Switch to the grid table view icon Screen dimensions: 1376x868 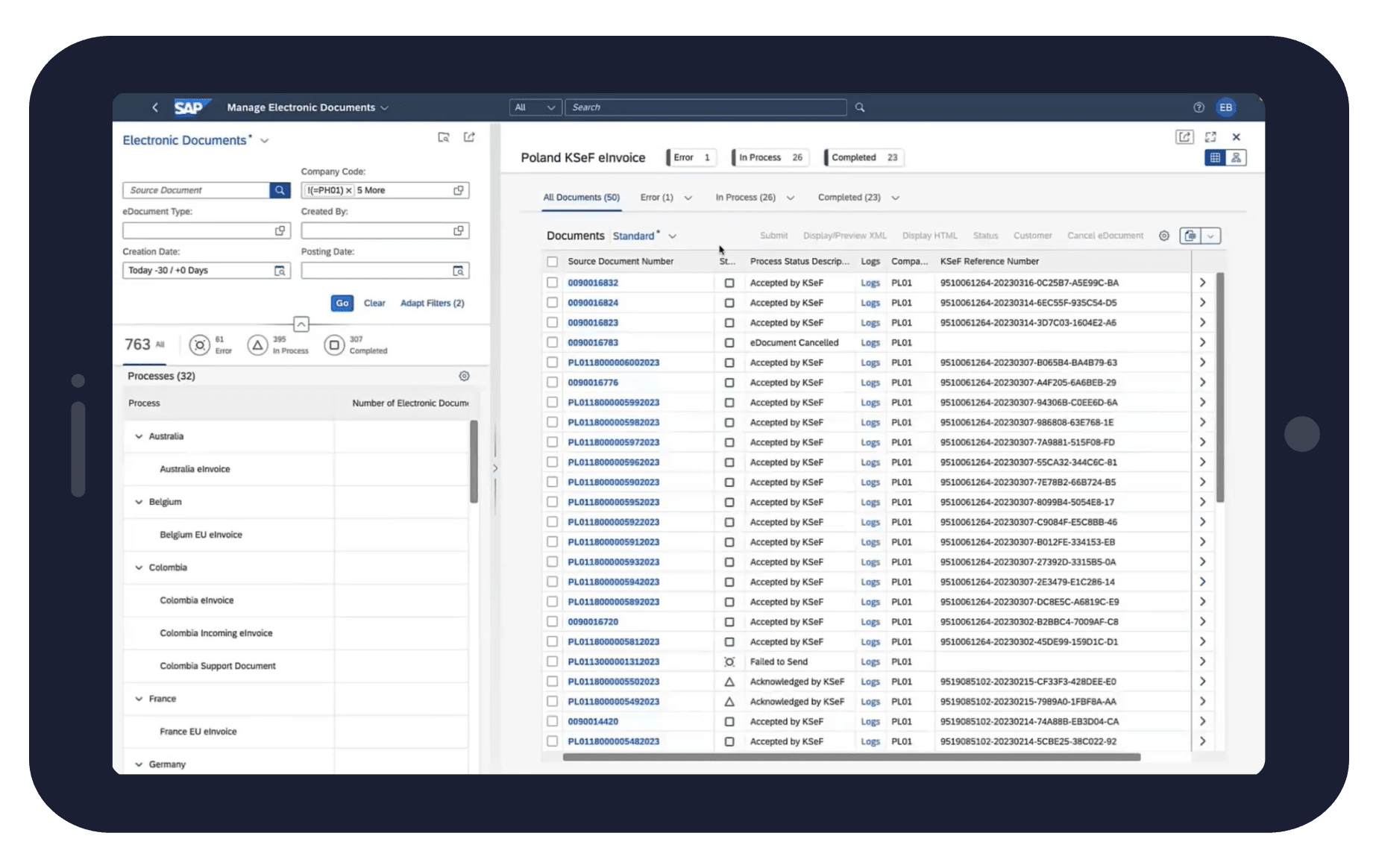click(x=1215, y=157)
